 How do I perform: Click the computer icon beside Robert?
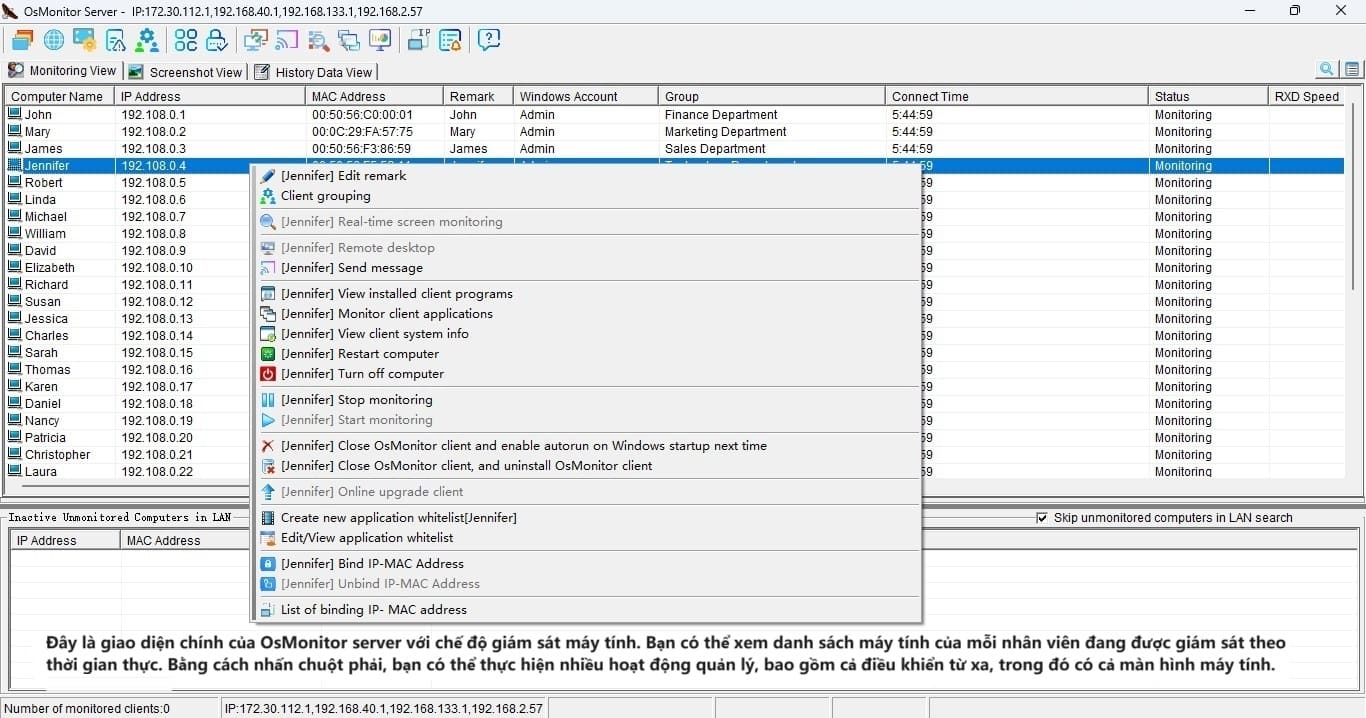pyautogui.click(x=15, y=182)
